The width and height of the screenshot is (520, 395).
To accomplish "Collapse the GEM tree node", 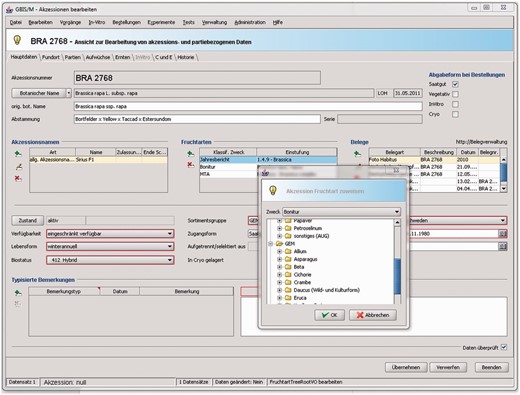I will (x=271, y=244).
